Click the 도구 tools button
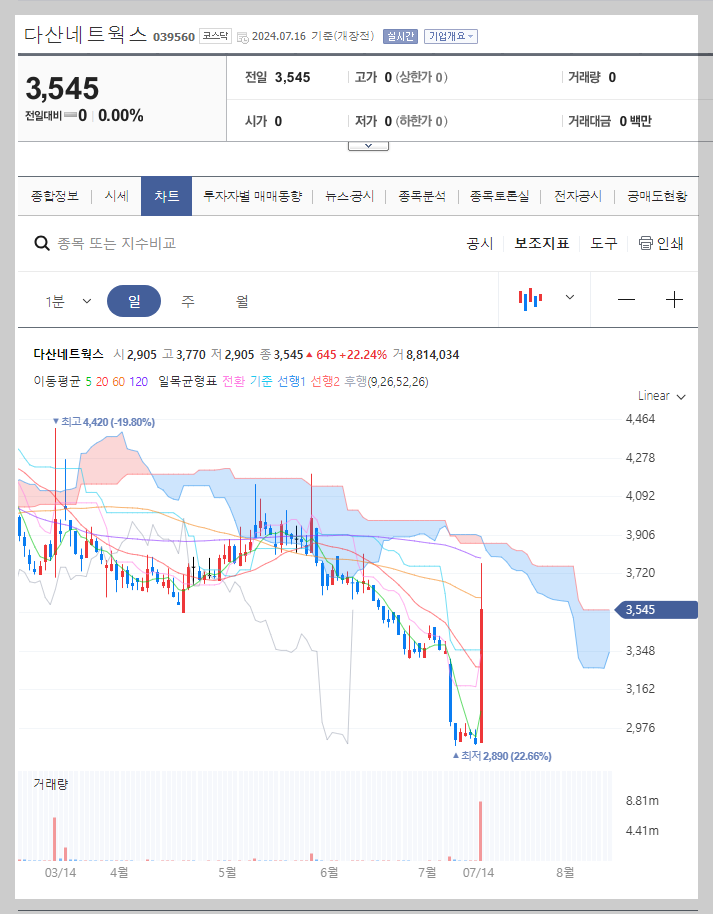The image size is (713, 914). pyautogui.click(x=603, y=242)
